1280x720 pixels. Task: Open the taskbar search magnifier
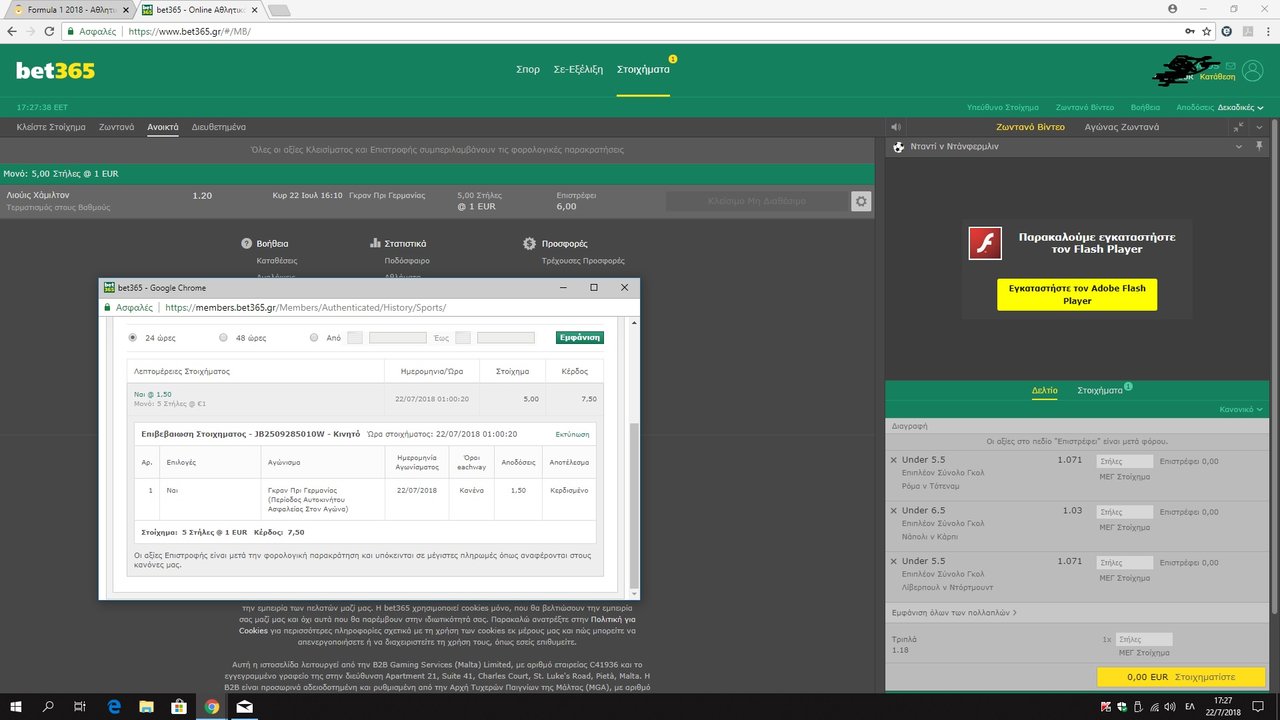(49, 706)
